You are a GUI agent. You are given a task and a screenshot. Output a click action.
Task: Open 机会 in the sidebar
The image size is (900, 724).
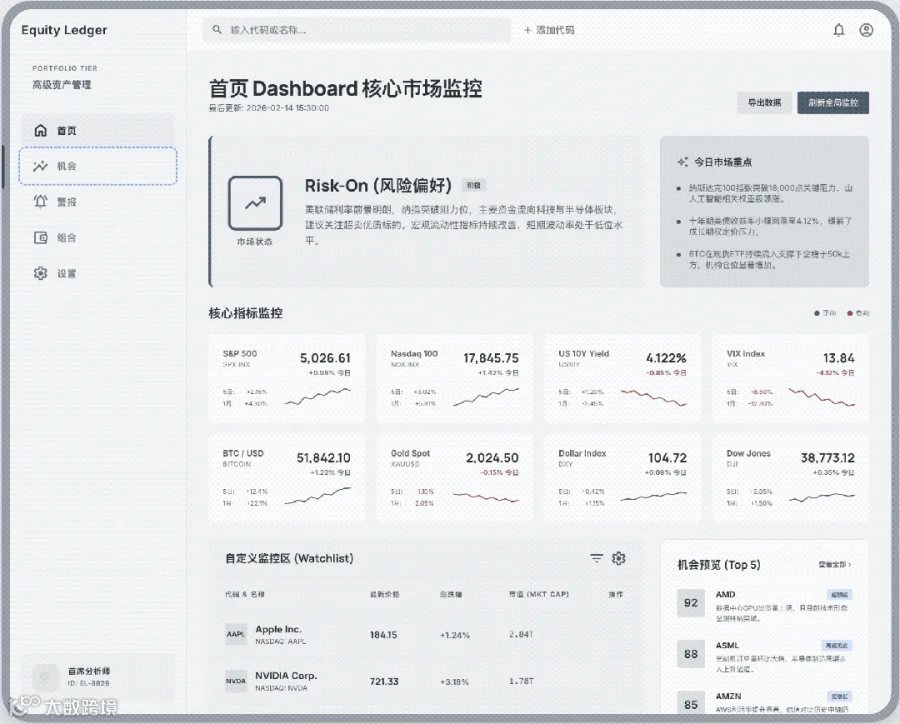98,166
